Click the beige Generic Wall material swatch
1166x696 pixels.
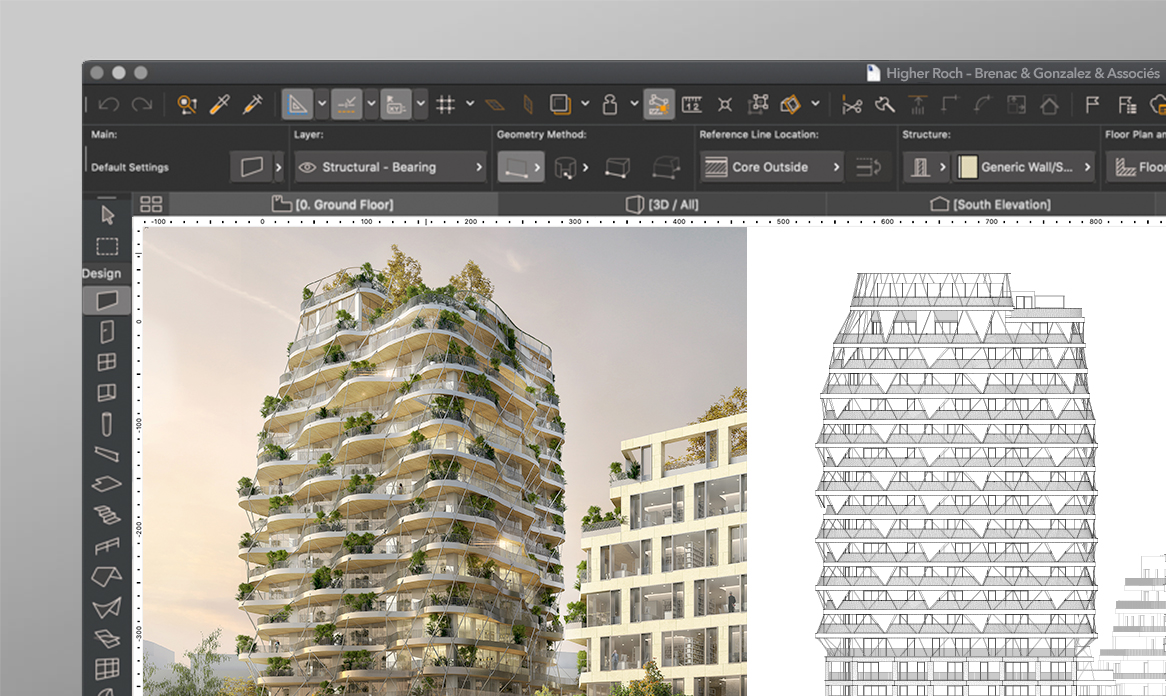pos(967,167)
